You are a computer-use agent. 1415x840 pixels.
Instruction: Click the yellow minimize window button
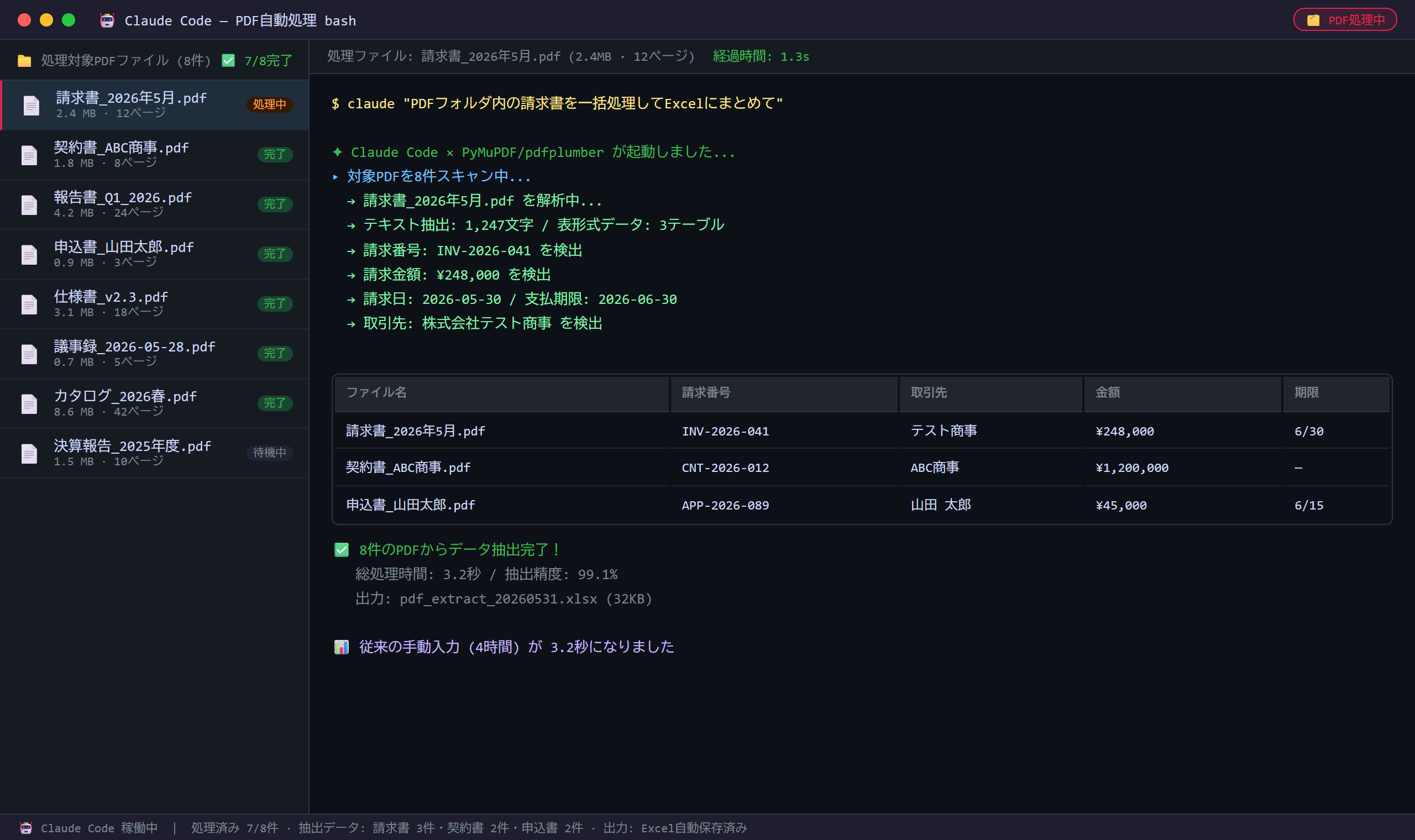[x=46, y=20]
